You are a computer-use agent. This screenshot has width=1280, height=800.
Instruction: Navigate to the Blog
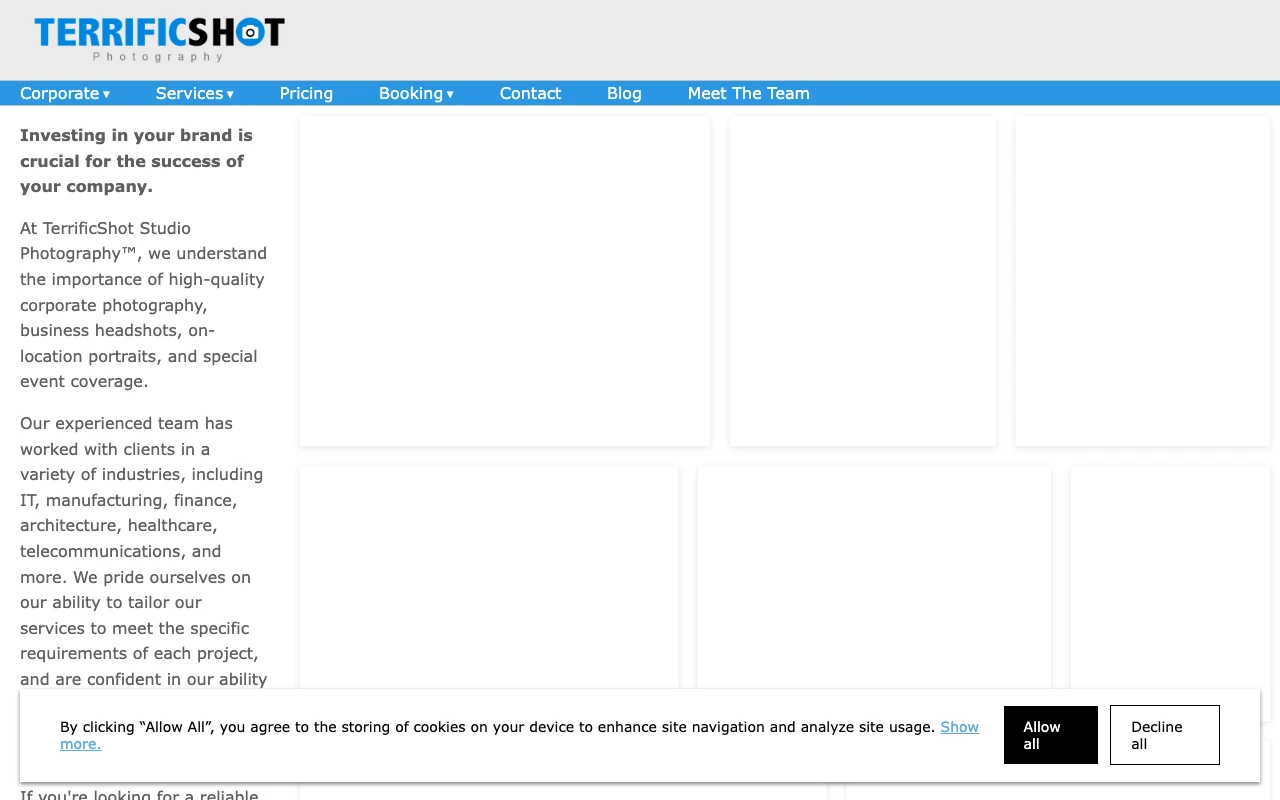[x=624, y=93]
